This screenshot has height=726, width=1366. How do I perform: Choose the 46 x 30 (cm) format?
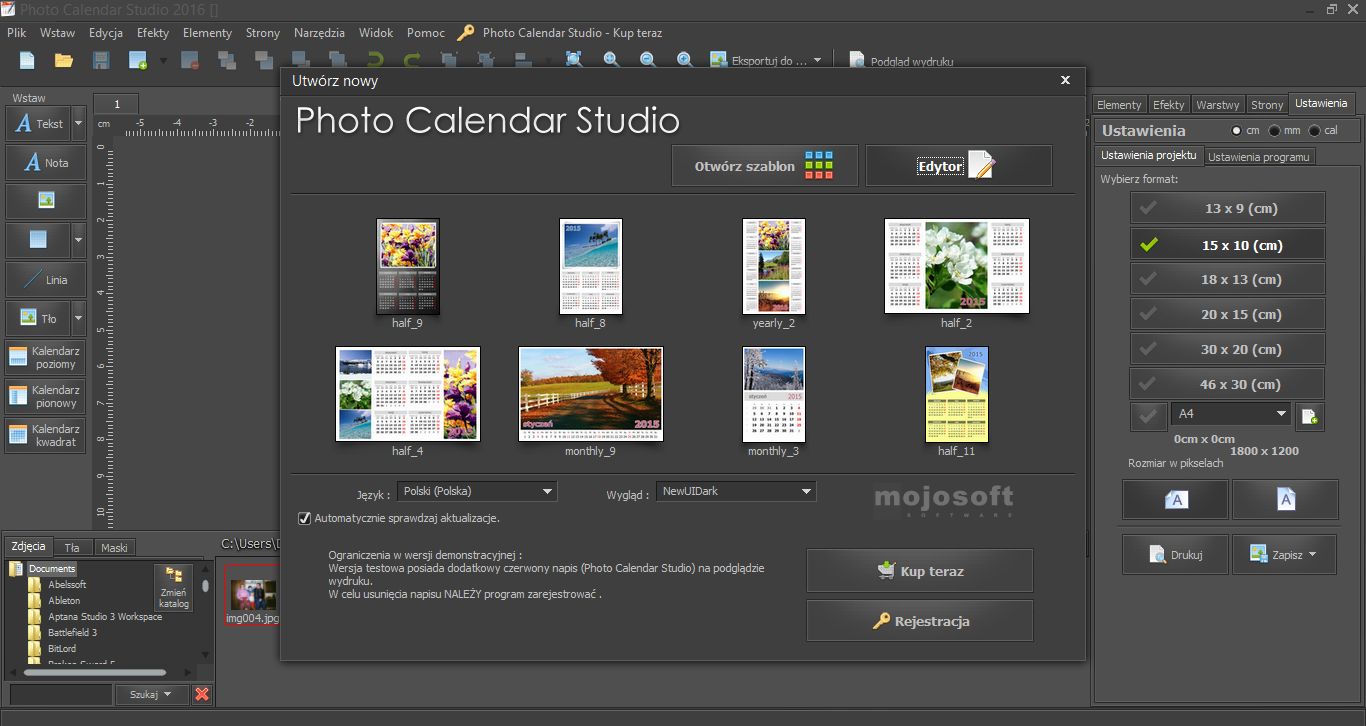pos(1228,384)
